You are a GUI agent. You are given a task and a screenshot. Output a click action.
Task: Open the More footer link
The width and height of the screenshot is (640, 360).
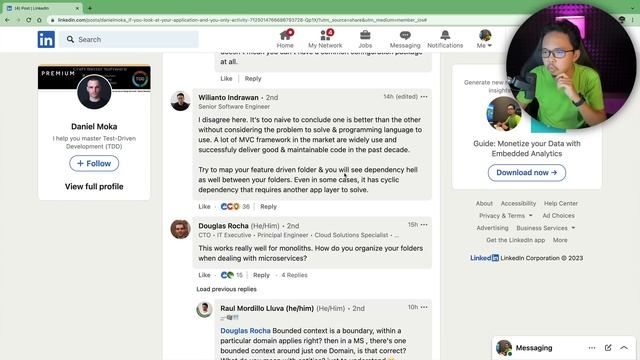pos(560,240)
